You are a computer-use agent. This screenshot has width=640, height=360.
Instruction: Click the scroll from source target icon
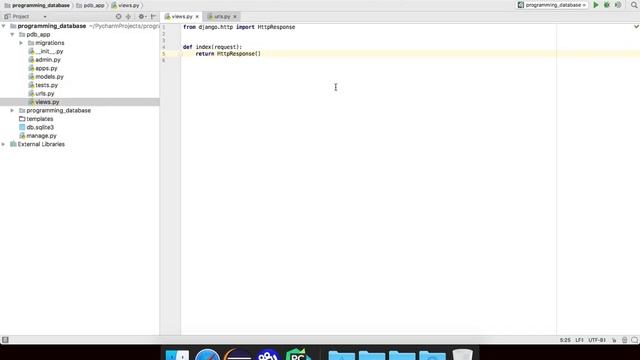point(118,16)
